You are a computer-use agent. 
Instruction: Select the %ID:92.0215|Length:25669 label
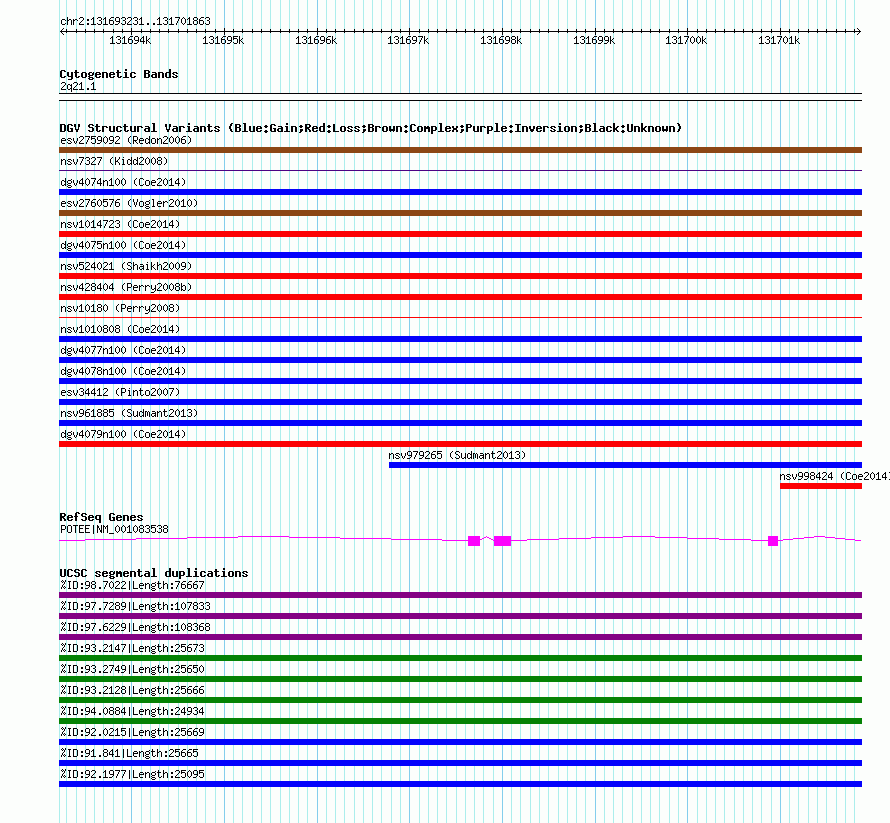click(x=132, y=733)
